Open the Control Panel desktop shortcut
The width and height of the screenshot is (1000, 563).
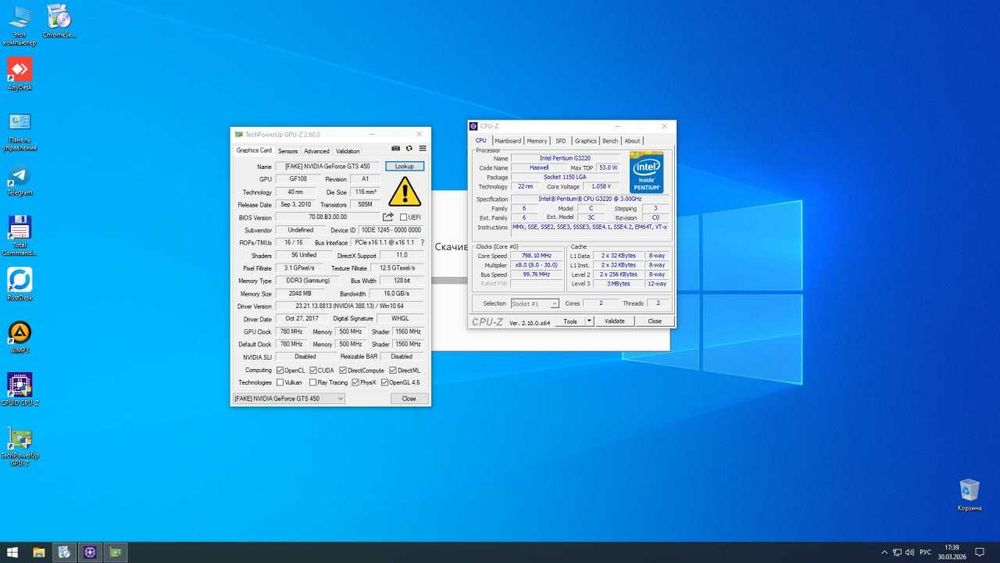click(19, 132)
